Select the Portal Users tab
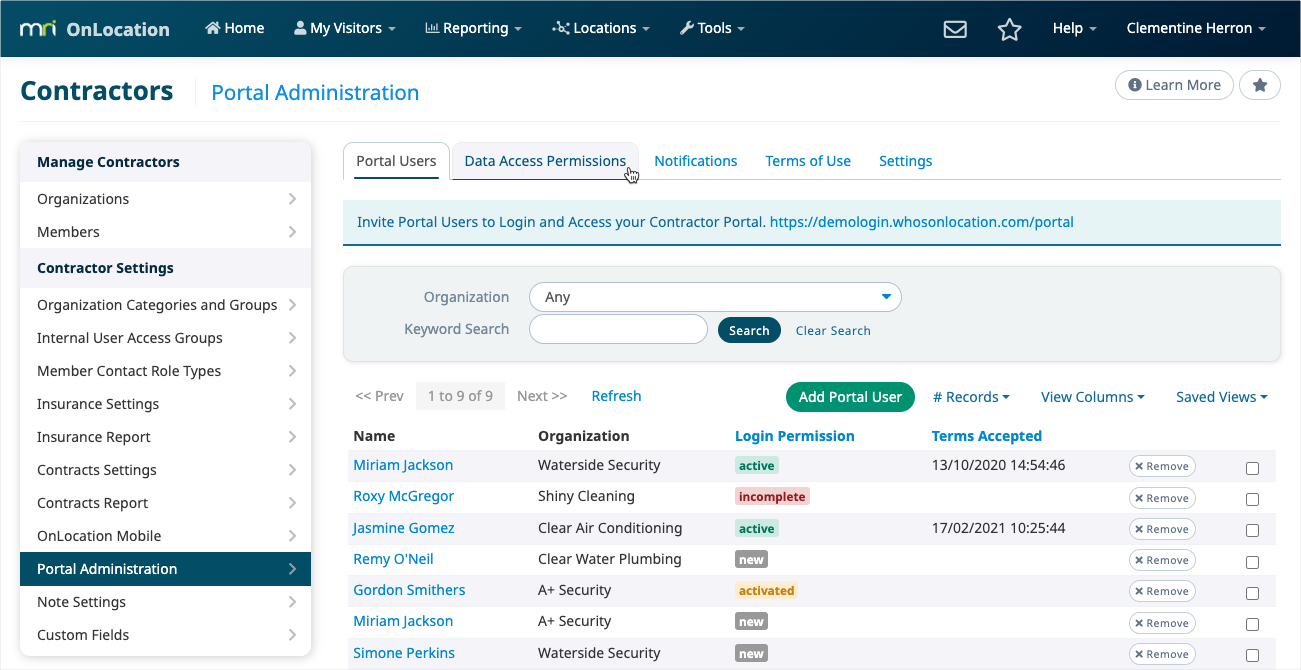Image resolution: width=1301 pixels, height=670 pixels. 396,161
